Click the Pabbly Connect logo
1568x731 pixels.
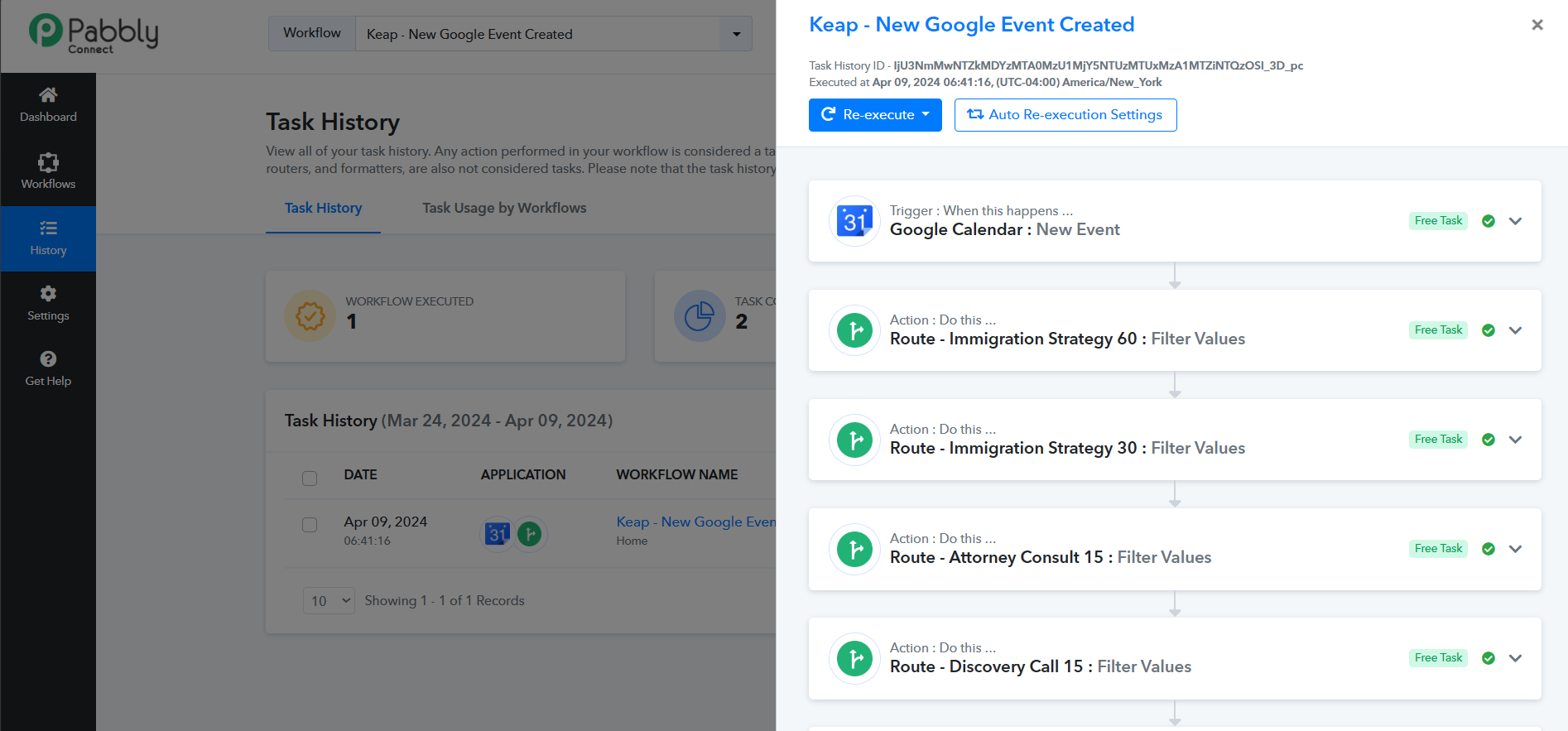[x=94, y=34]
